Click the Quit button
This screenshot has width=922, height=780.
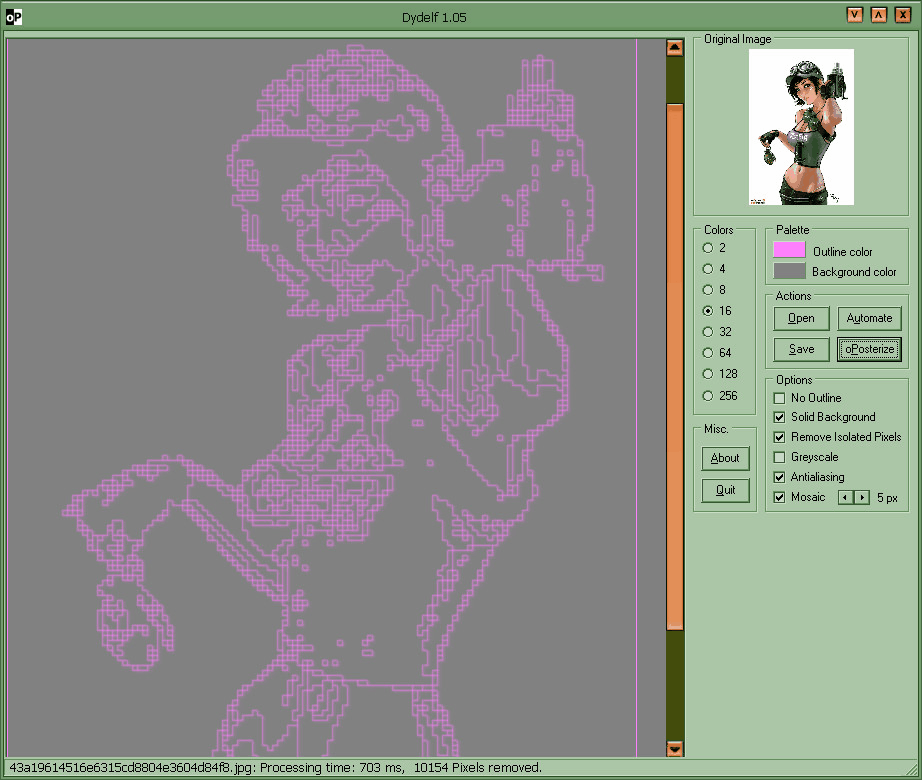click(725, 490)
